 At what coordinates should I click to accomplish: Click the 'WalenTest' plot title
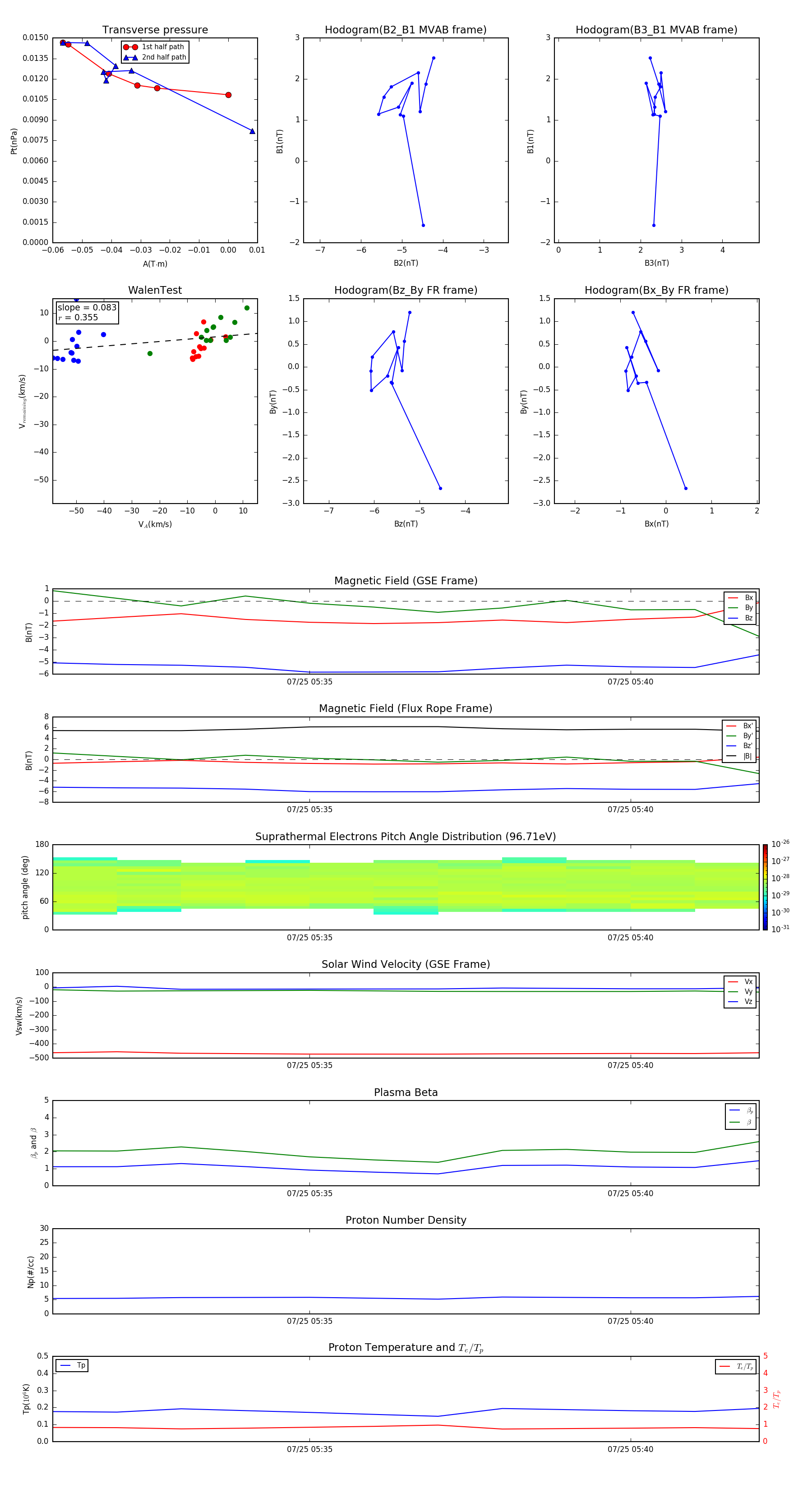155,290
